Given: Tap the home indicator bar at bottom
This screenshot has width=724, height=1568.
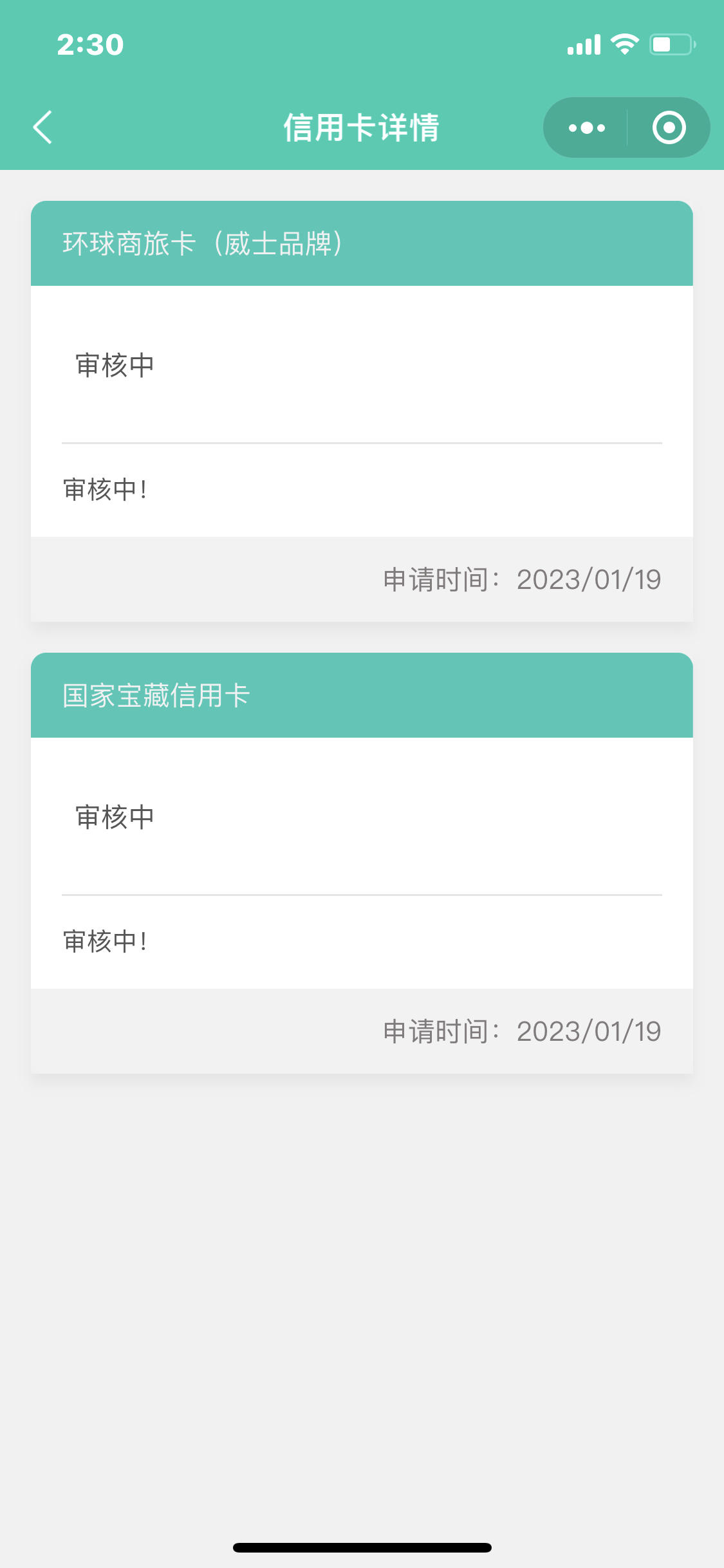Looking at the screenshot, I should [362, 1547].
